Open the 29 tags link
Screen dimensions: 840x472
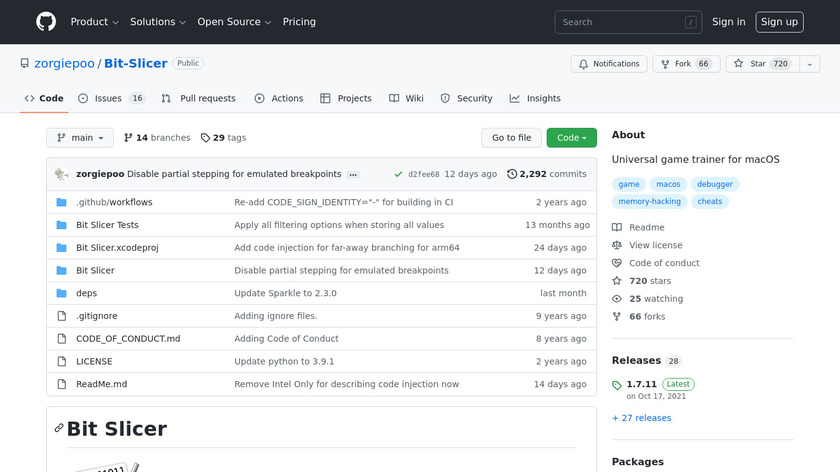click(223, 138)
